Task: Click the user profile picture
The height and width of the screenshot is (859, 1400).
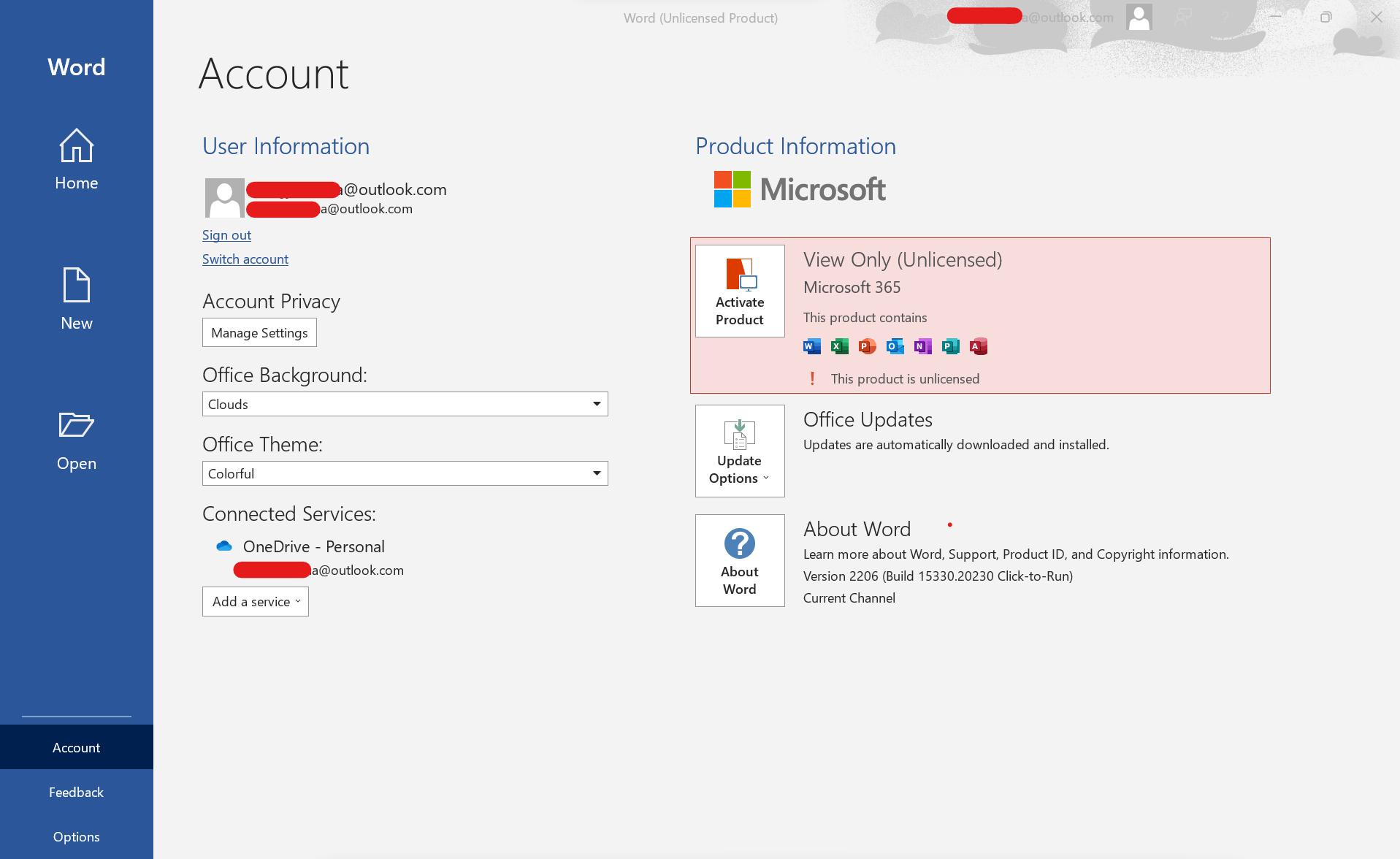Action: click(225, 197)
